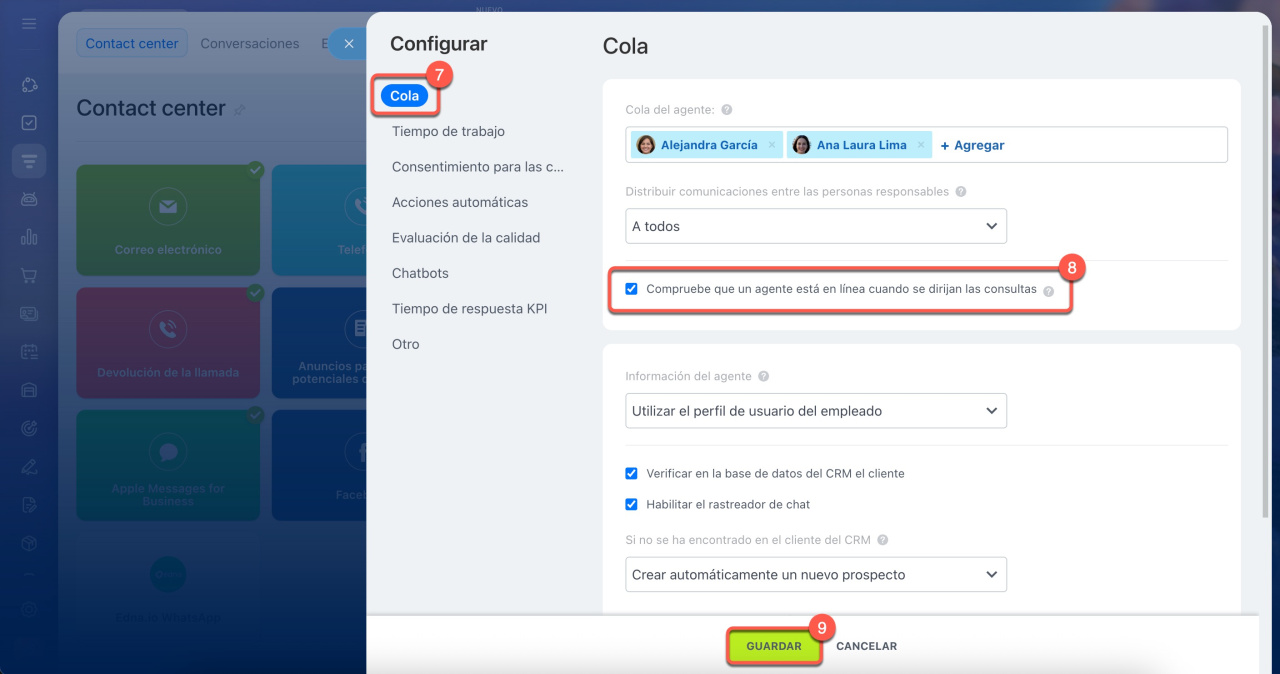Screen dimensions: 1280x674
Task: Open the shopping cart icon in sidebar
Action: click(x=29, y=275)
